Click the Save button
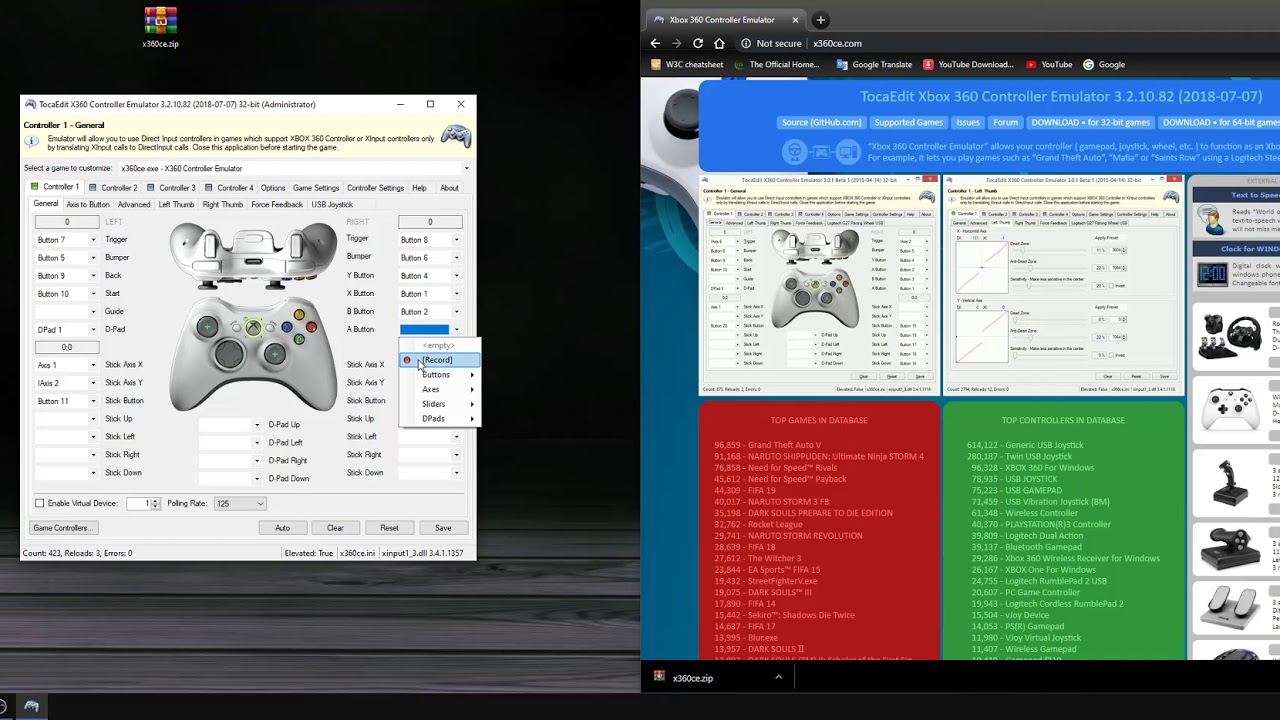Screen dimensions: 1280x720 point(443,528)
